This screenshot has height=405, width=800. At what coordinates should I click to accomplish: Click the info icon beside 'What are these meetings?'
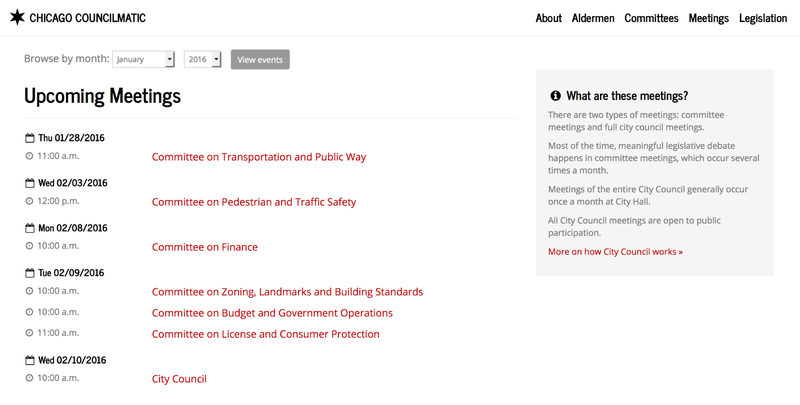[555, 96]
